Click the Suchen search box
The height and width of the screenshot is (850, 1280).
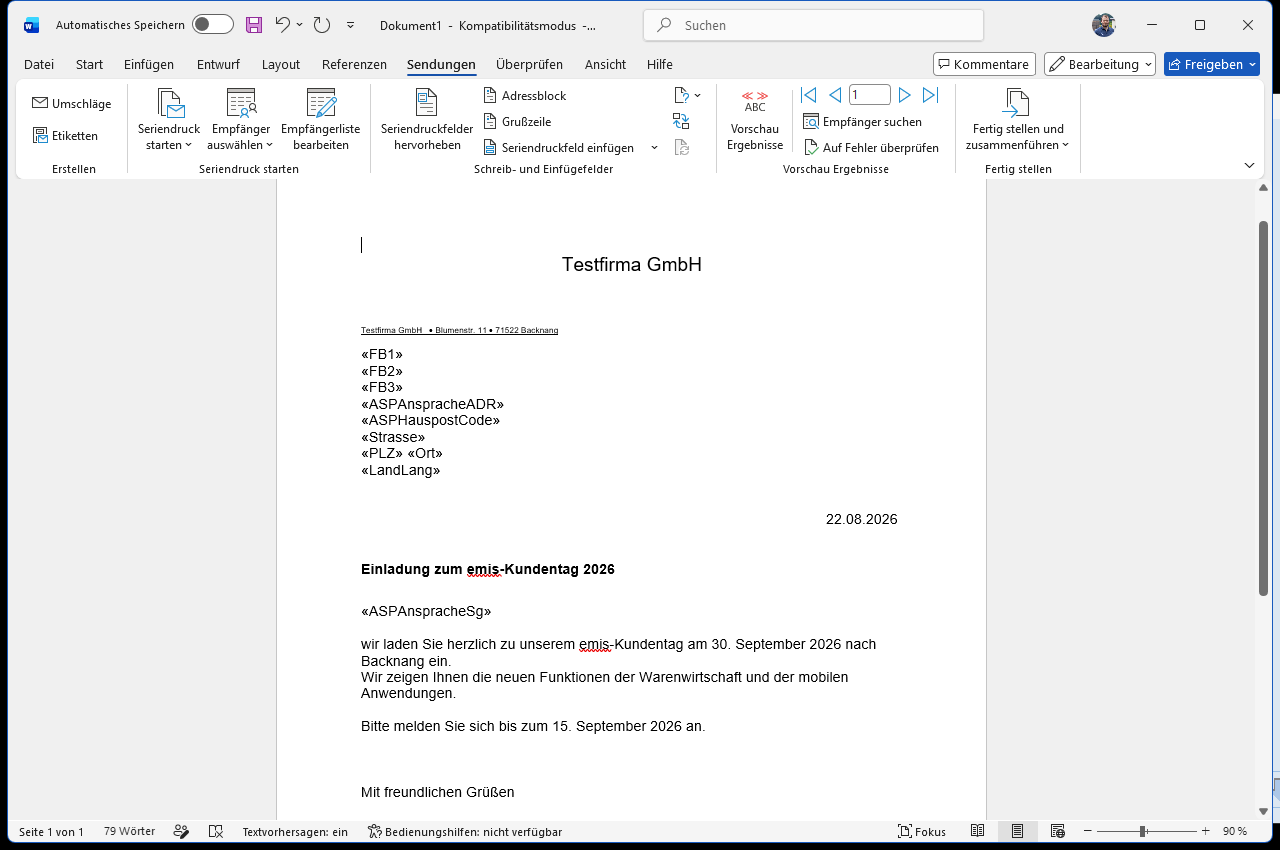click(813, 25)
